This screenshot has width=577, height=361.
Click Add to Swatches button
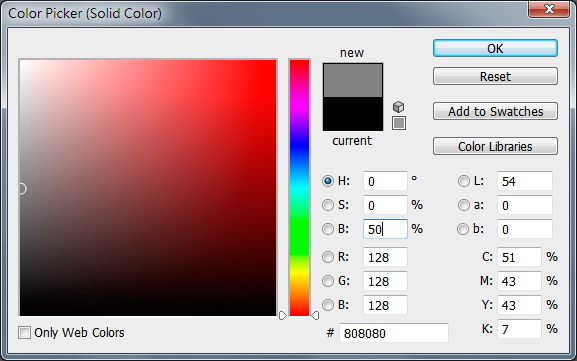tap(495, 111)
